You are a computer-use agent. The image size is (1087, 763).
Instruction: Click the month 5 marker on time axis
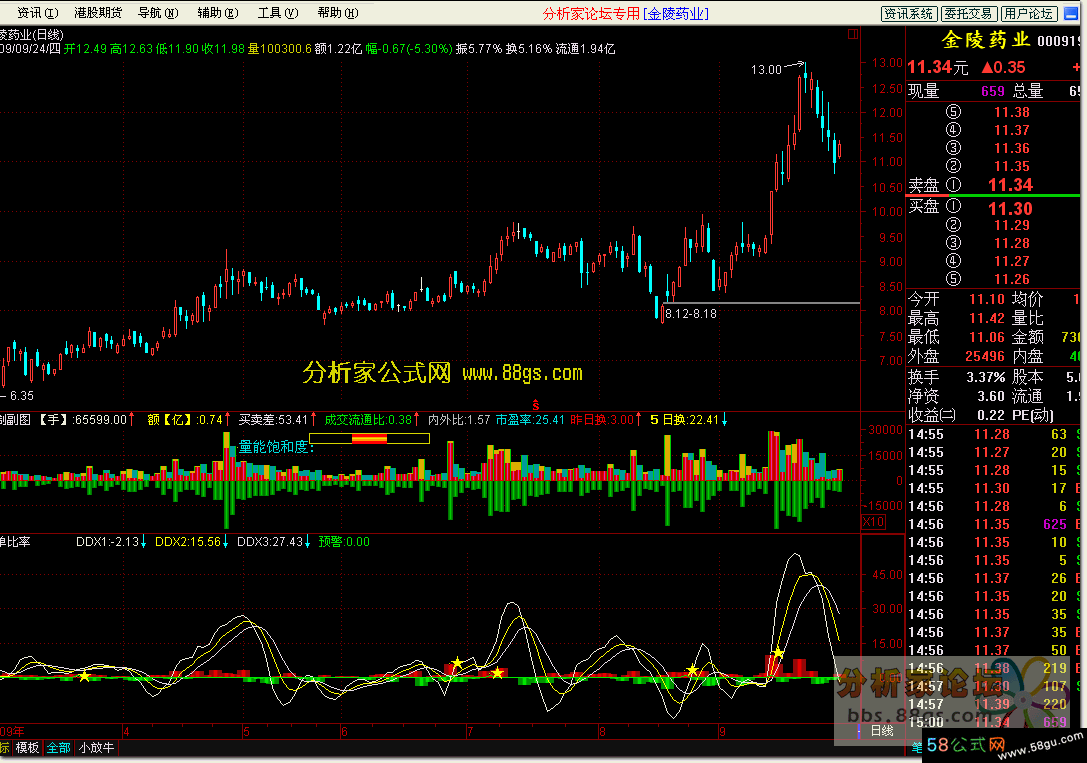click(246, 732)
